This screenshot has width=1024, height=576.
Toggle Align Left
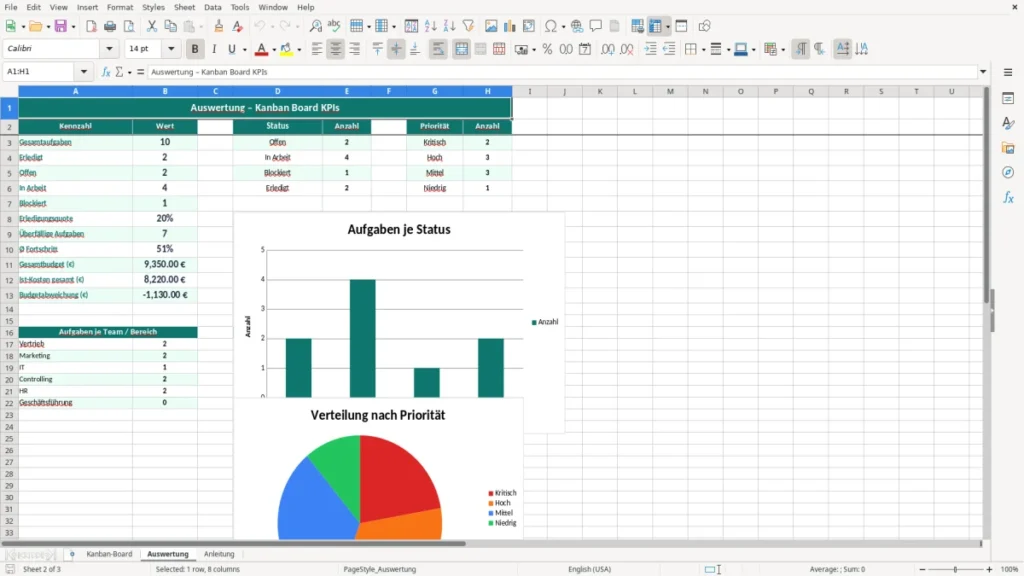click(317, 49)
